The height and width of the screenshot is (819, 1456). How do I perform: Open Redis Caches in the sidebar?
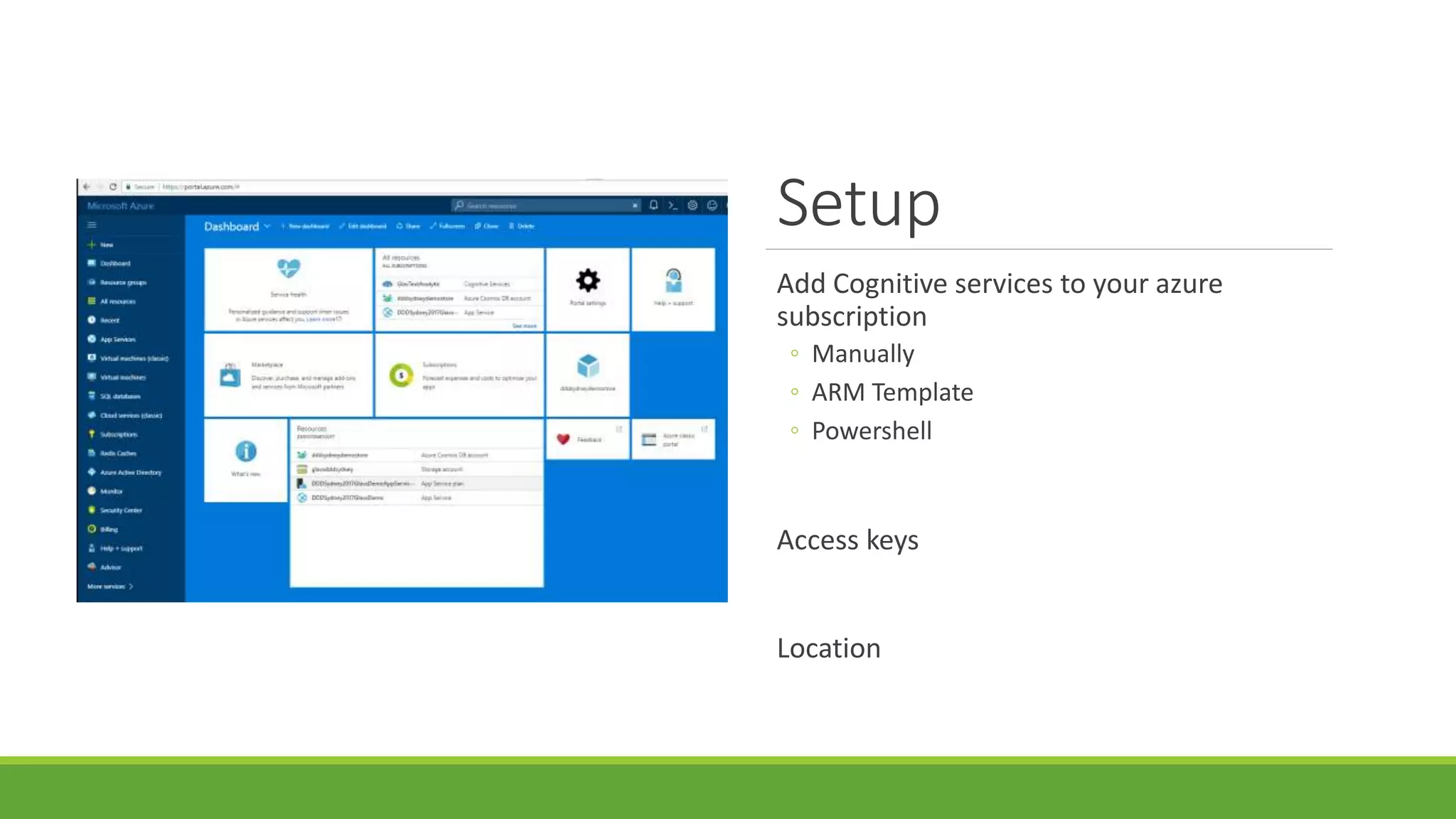pos(118,453)
